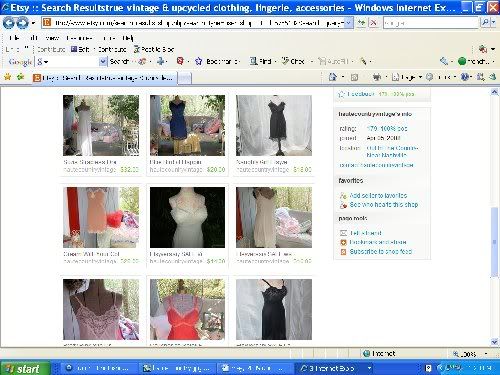This screenshot has height=375, width=500.
Task: Click the seller location link
Action: tap(392, 151)
